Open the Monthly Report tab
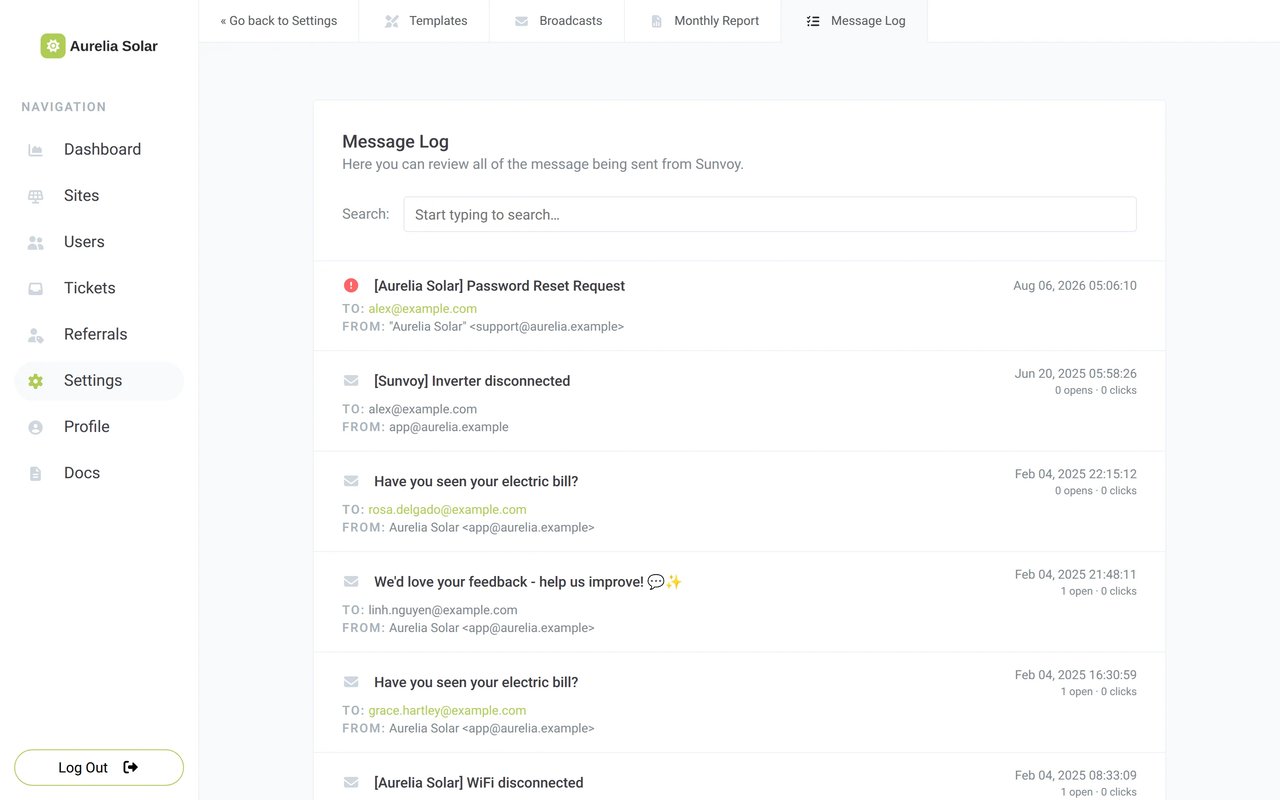1280x800 pixels. point(703,21)
